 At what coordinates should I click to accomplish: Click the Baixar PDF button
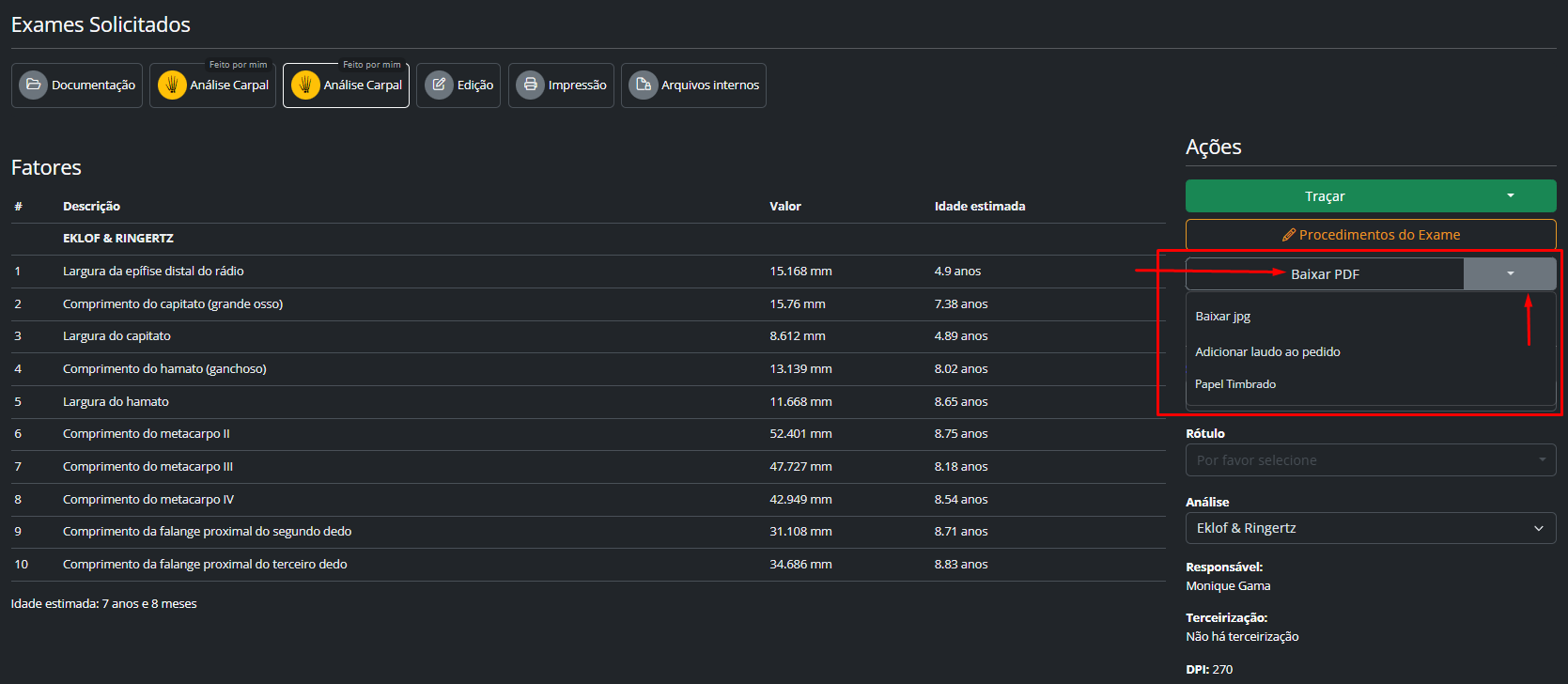(x=1325, y=274)
